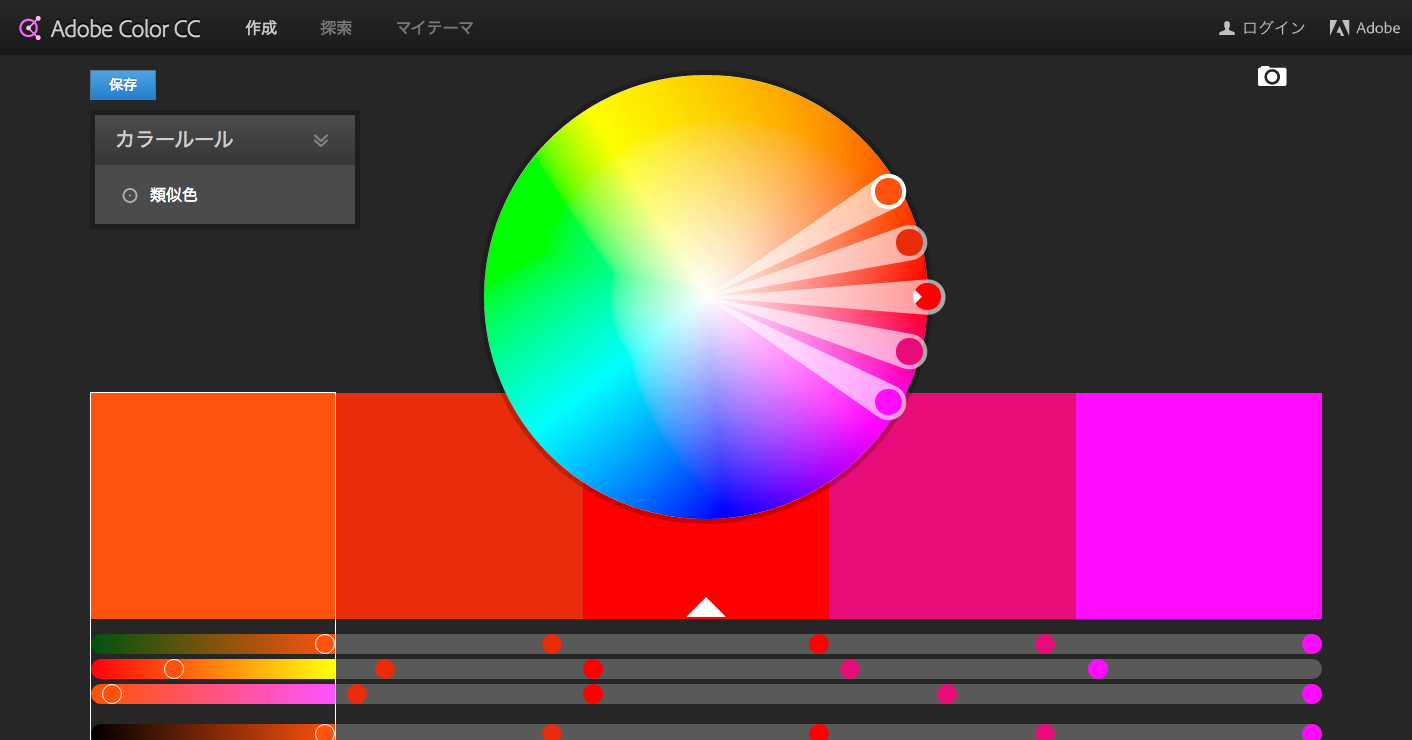Click the orange-to-pink slider handle of first swatch
Screen dimensions: 1412x740
[x=112, y=694]
